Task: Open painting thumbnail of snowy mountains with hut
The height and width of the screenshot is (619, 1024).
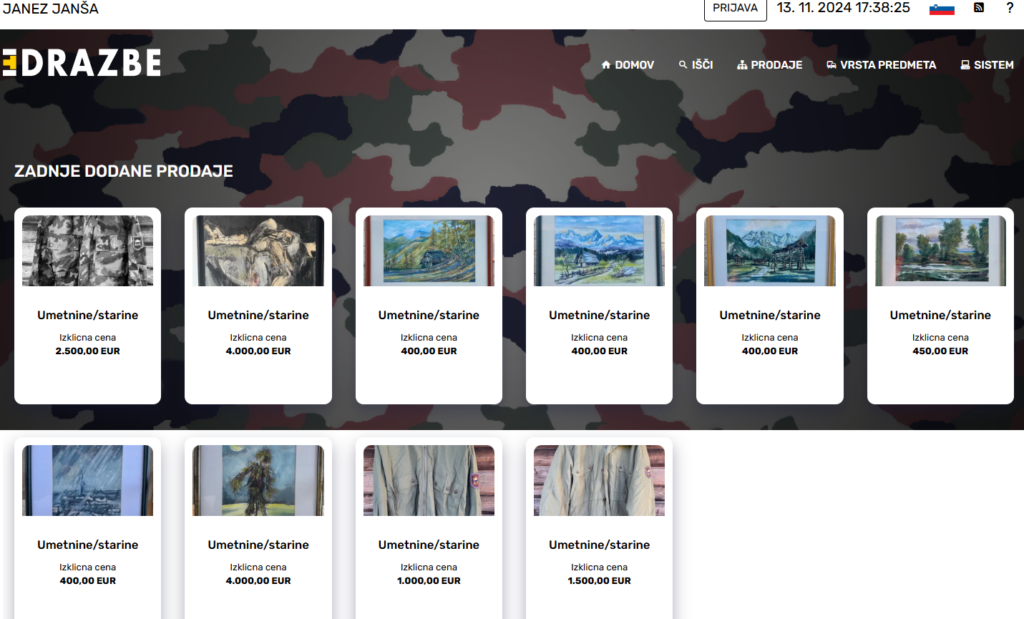Action: coord(599,251)
